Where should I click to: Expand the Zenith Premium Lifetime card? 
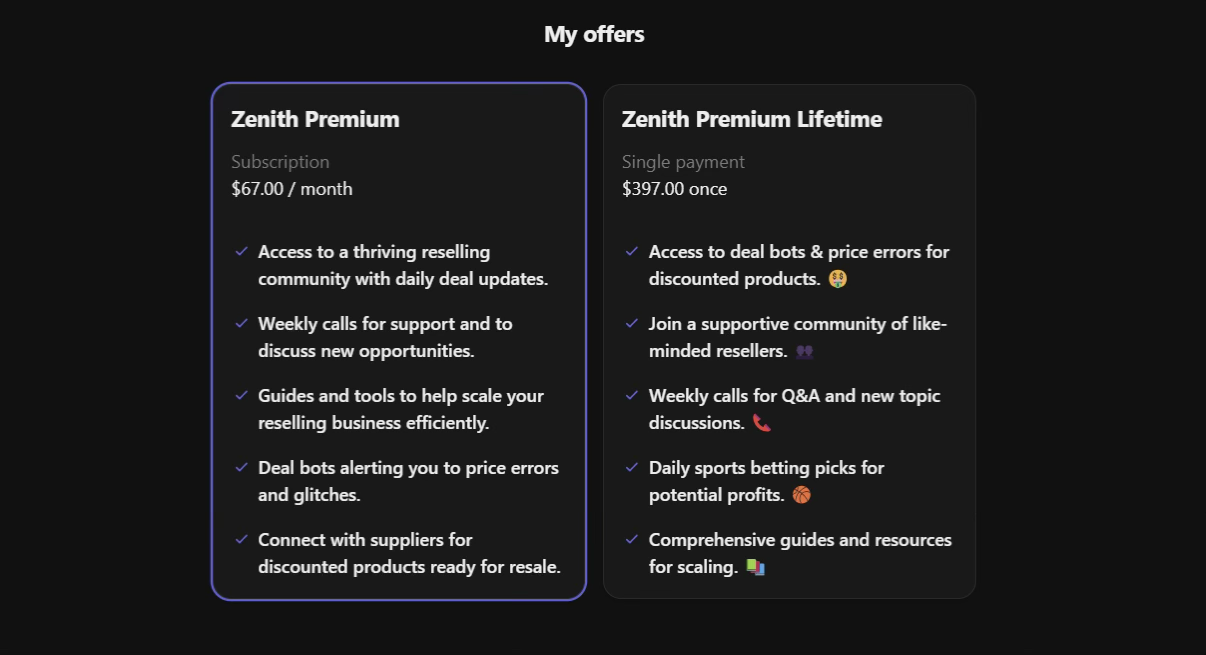789,340
